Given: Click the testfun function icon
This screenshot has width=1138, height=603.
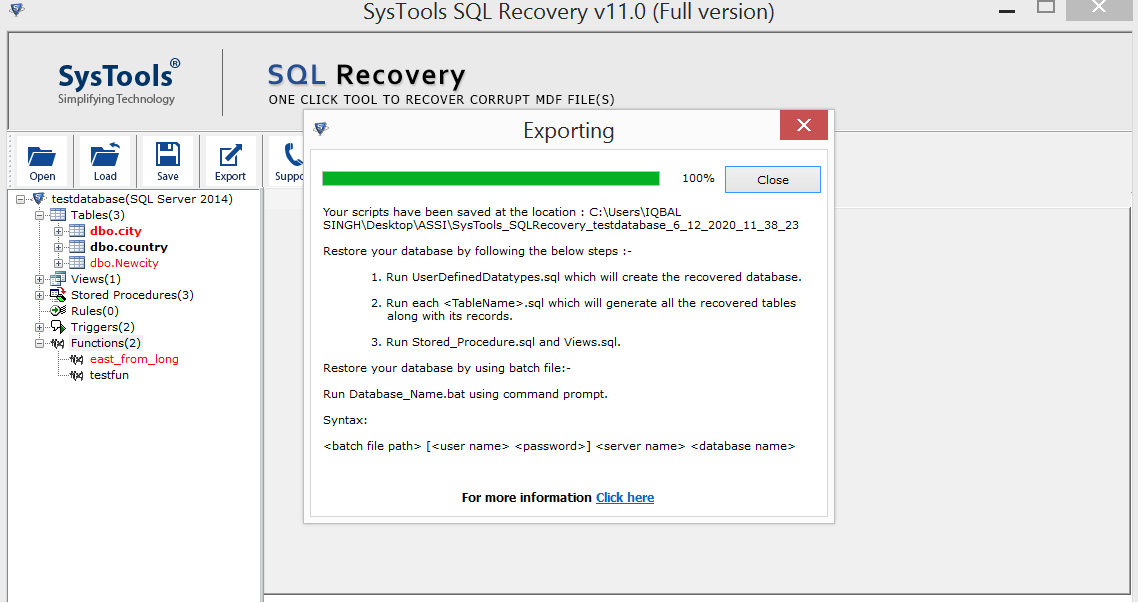Looking at the screenshot, I should 78,375.
